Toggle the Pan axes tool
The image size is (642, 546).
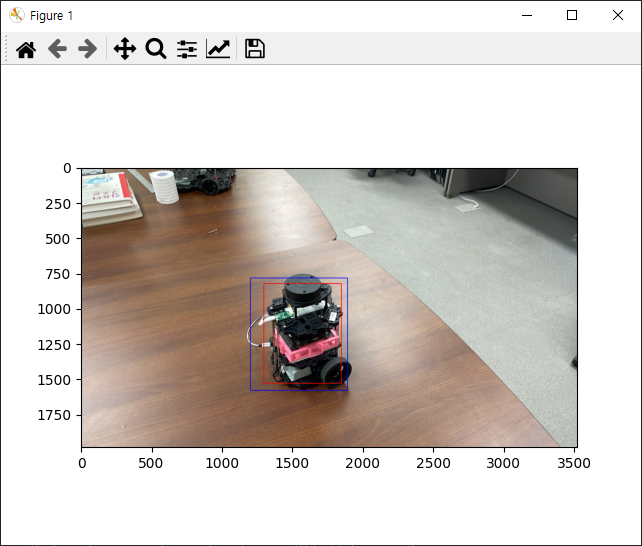(x=124, y=49)
